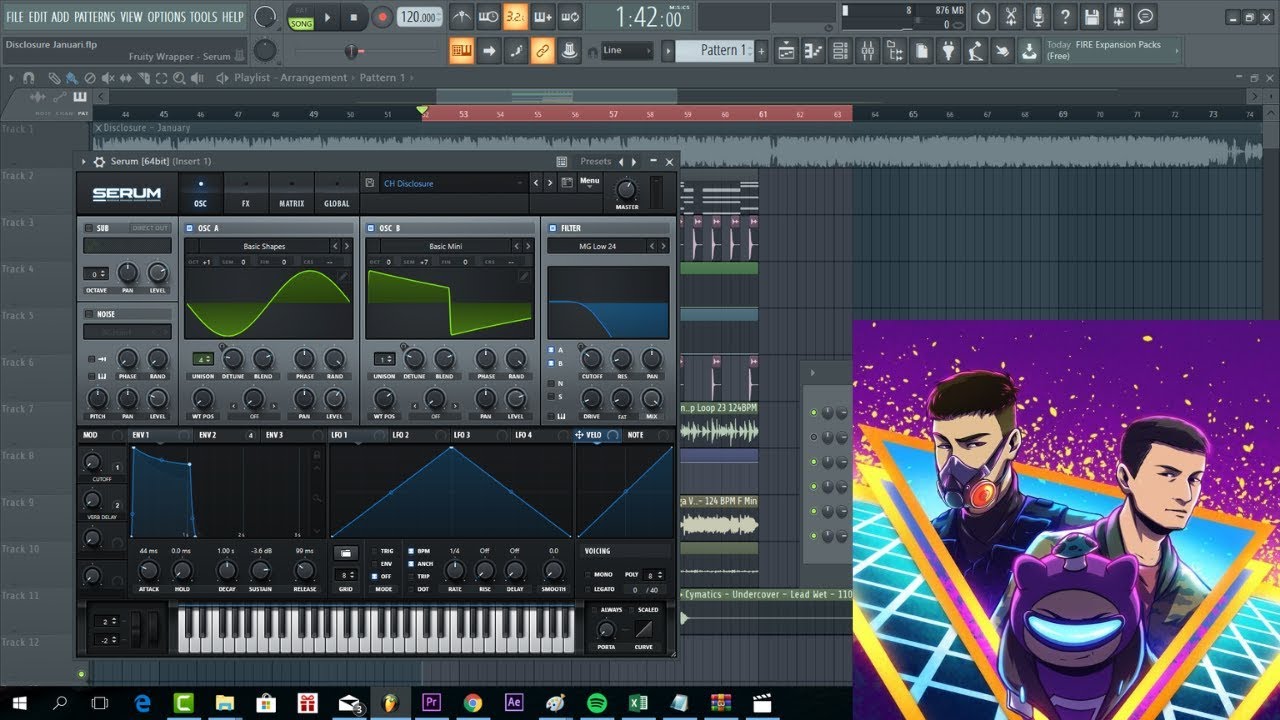Toggle filter routing for oscillator A
The image size is (1280, 720).
click(551, 350)
